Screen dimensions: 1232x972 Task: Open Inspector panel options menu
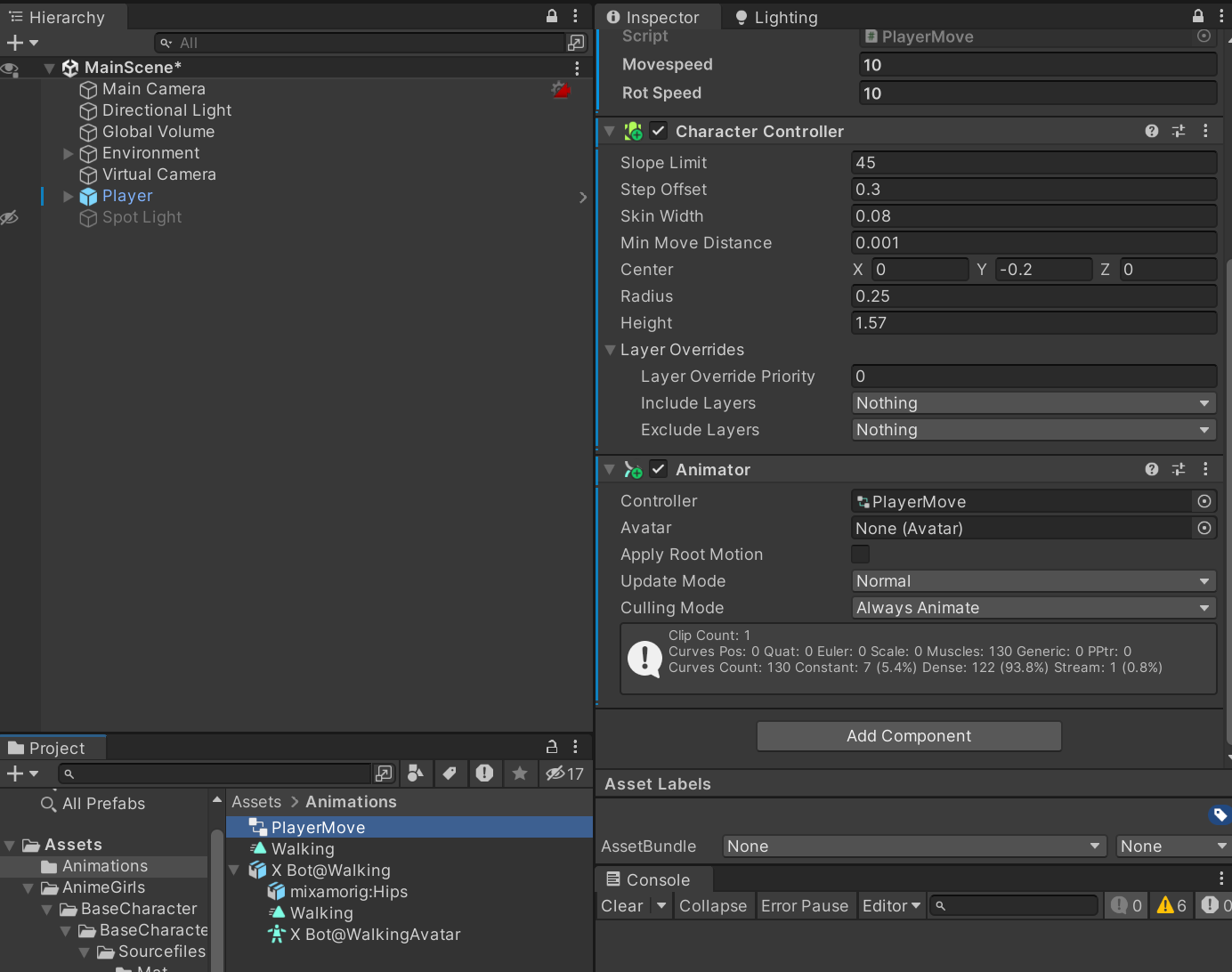tap(1221, 16)
